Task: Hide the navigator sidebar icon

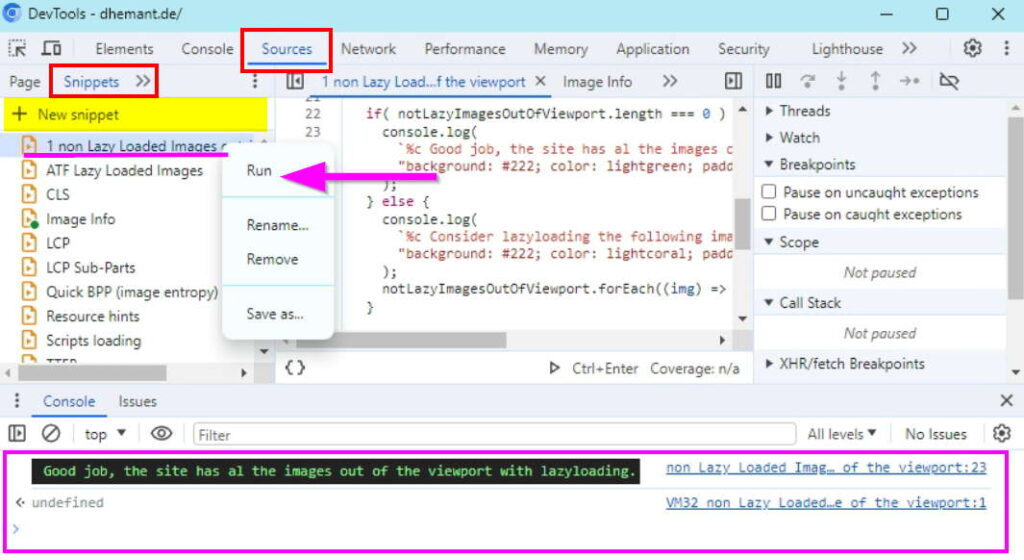Action: coord(295,81)
